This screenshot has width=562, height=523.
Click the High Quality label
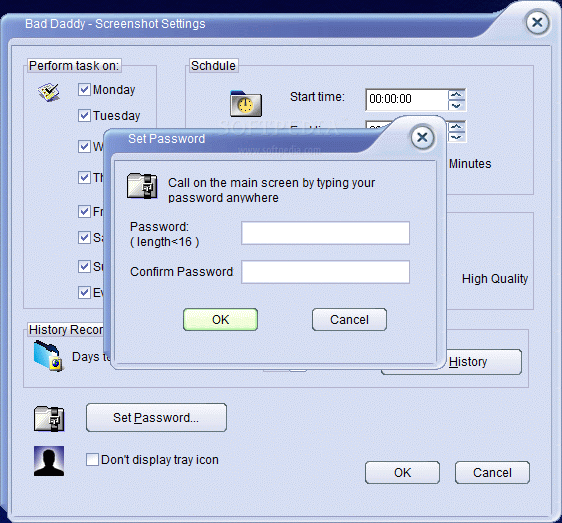point(495,279)
